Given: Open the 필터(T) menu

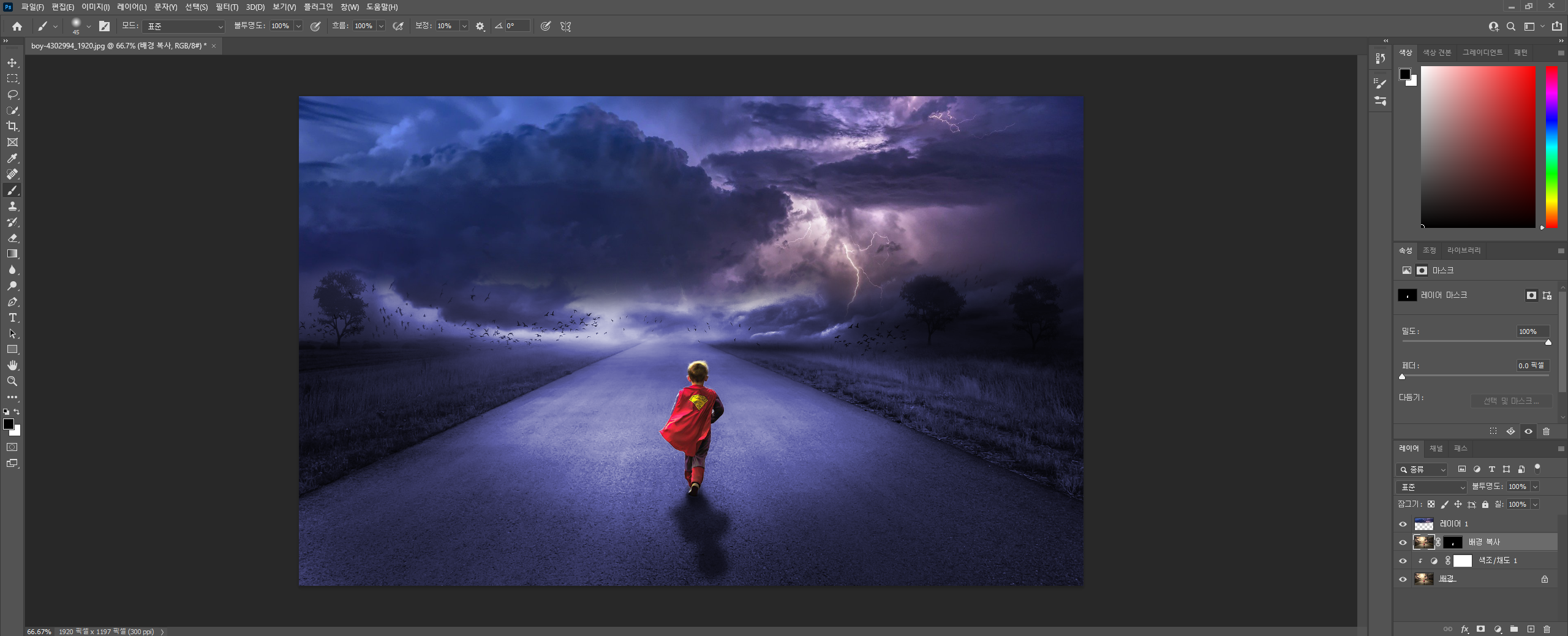Looking at the screenshot, I should point(227,7).
